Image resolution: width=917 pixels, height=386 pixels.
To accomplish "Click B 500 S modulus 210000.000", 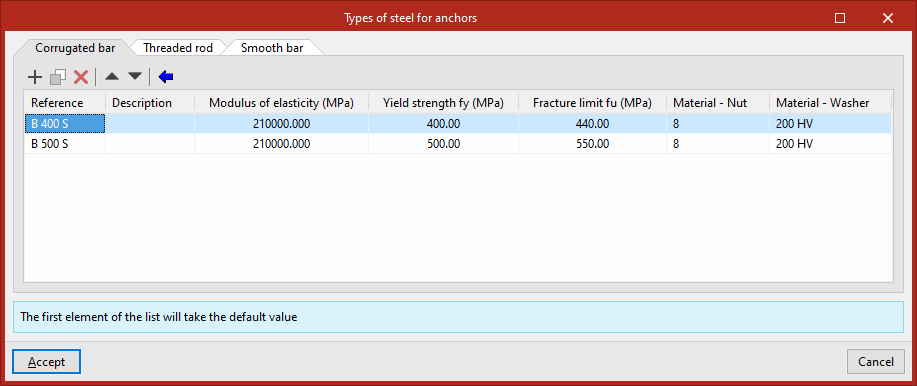I will [x=281, y=143].
